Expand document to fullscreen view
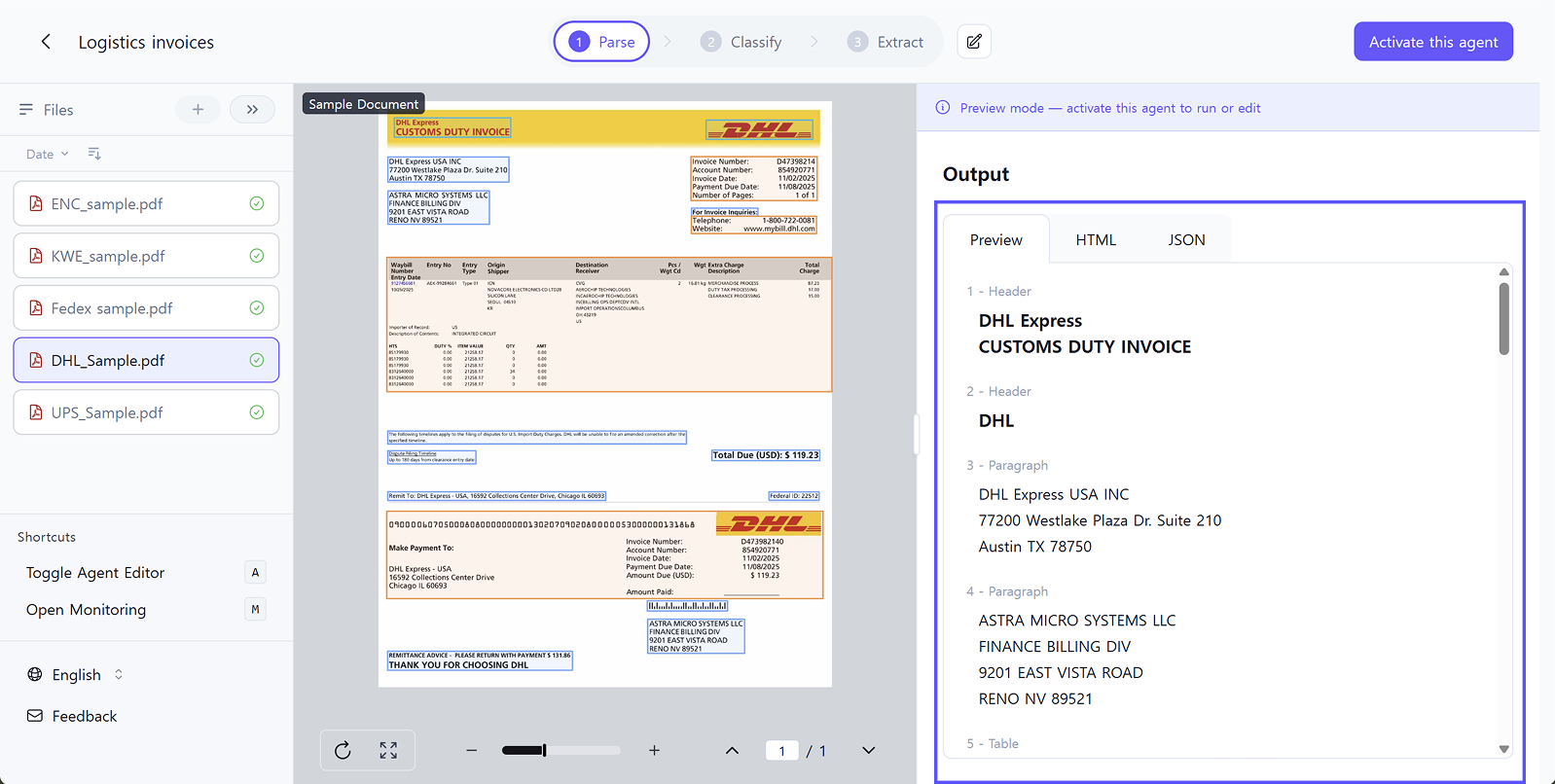Viewport: 1555px width, 784px height. [x=388, y=750]
